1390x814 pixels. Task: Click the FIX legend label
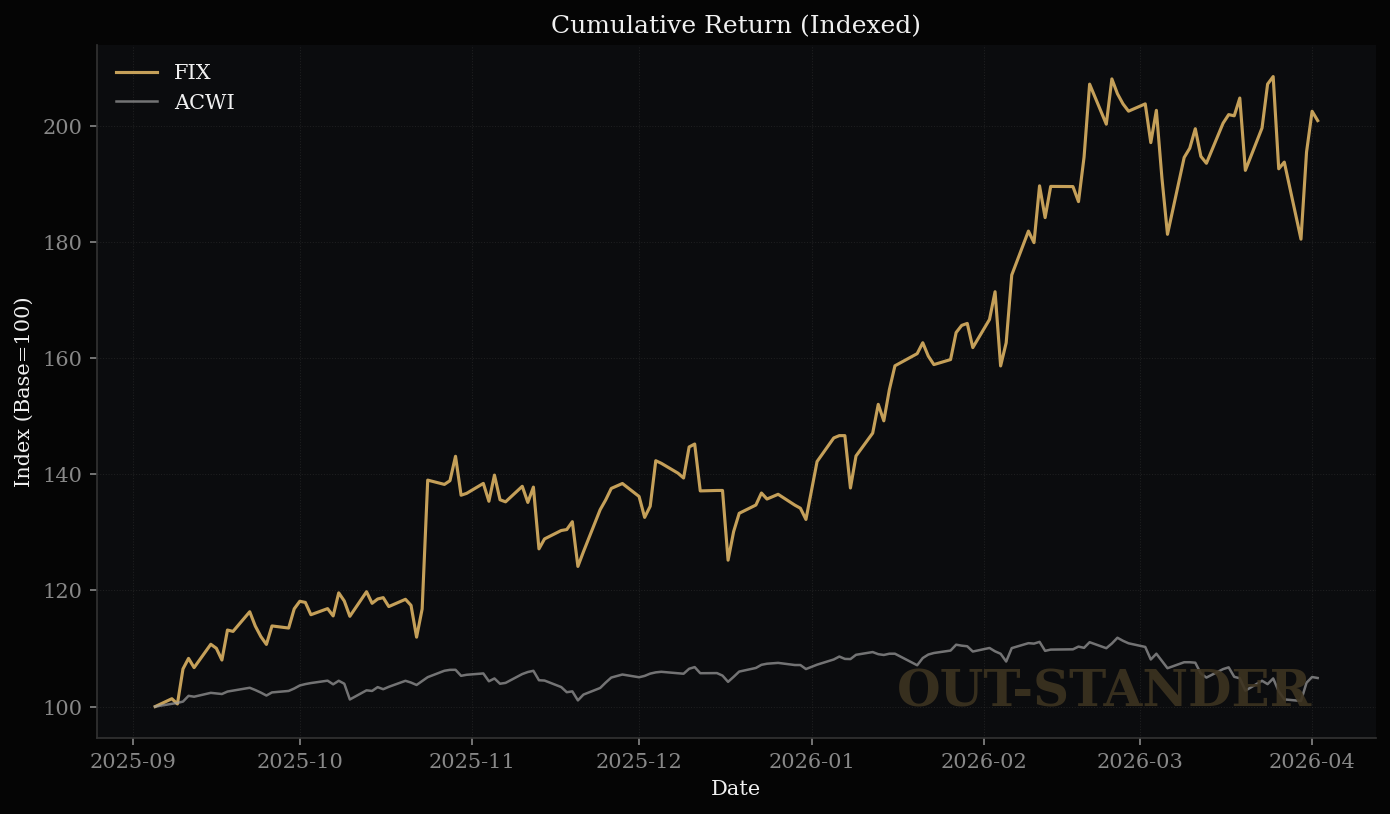coord(192,72)
